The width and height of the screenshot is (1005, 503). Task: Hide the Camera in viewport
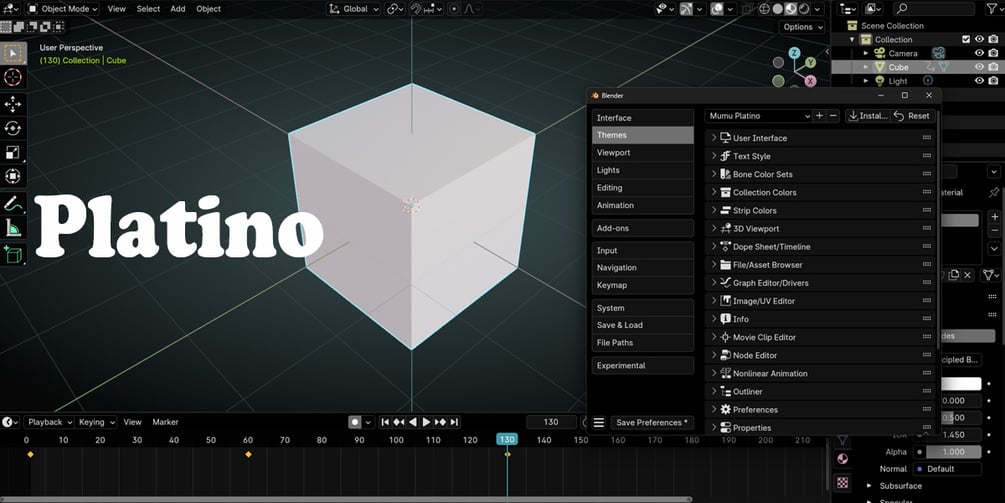[x=979, y=53]
